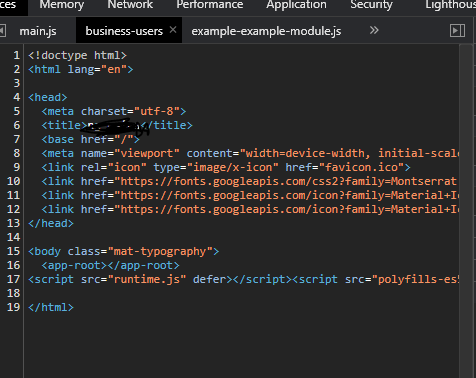Click the closing html tag on line 19

(x=51, y=307)
